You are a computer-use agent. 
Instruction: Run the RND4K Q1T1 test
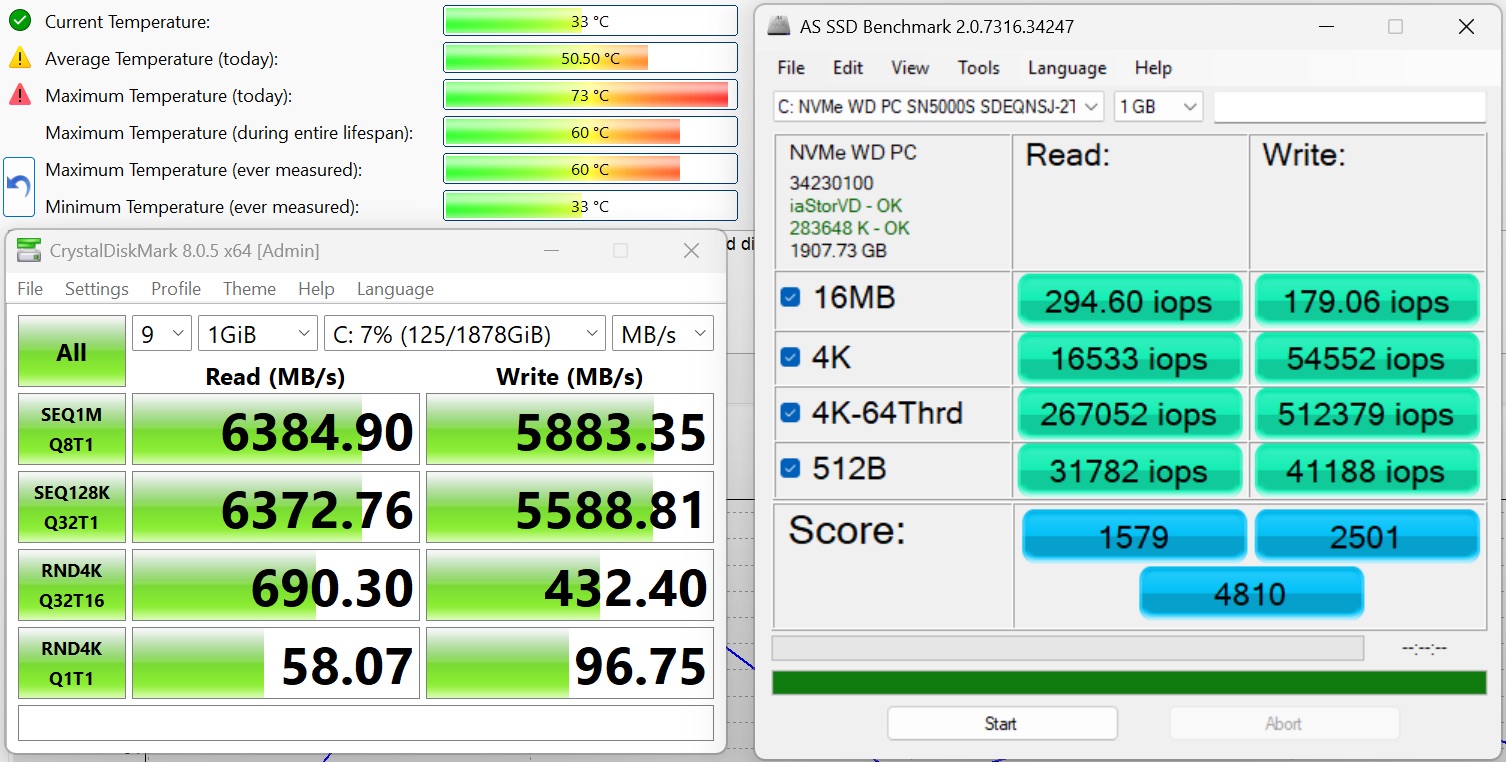tap(72, 663)
